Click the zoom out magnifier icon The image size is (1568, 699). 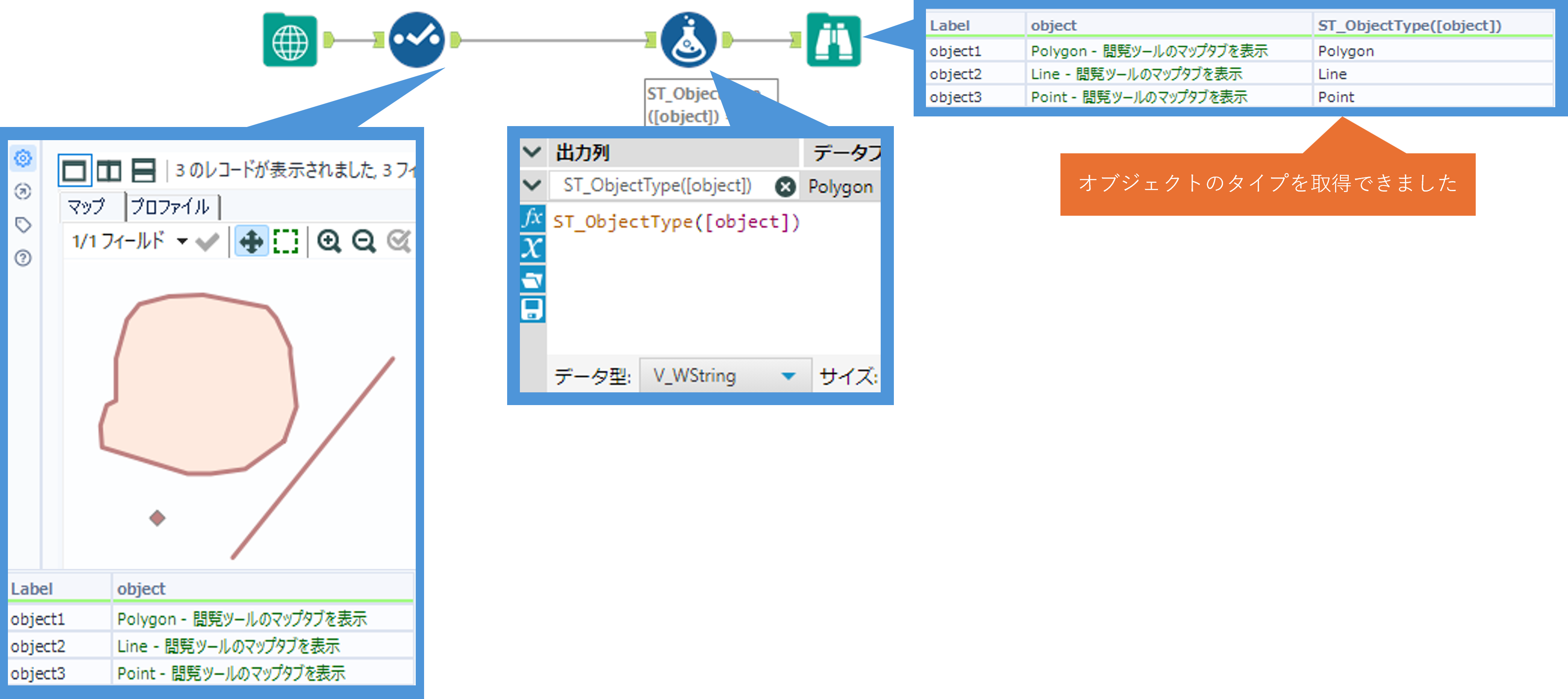coord(364,242)
